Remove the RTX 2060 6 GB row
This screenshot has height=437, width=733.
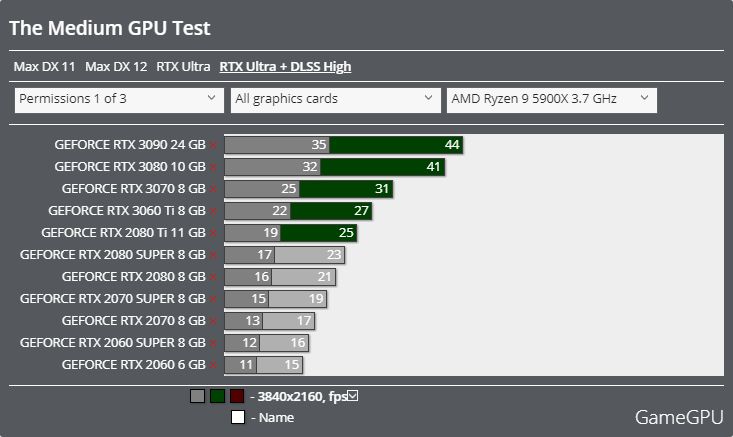point(213,366)
